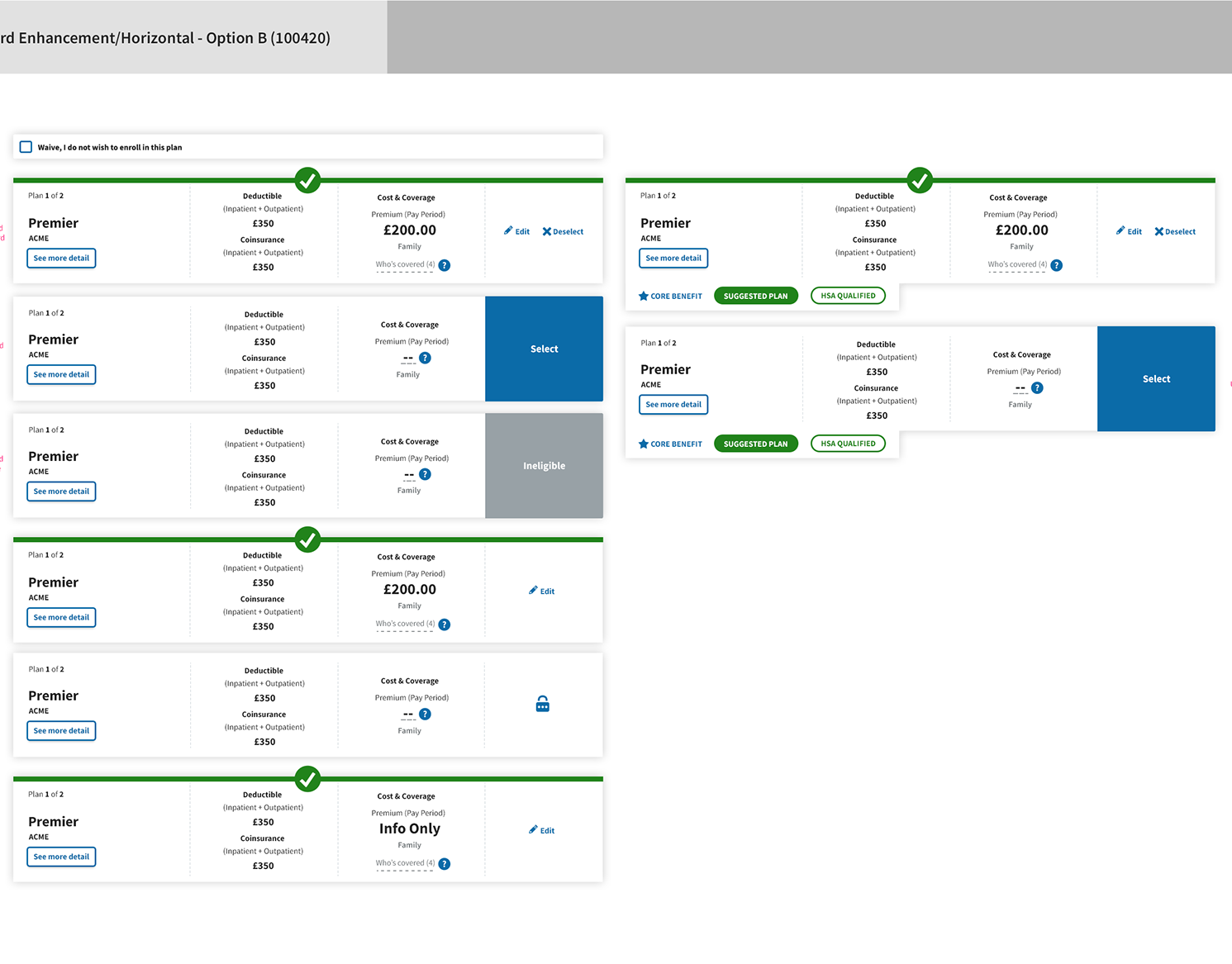This screenshot has width=1232, height=964.
Task: Click See more detail in top-right plan card
Action: click(673, 258)
